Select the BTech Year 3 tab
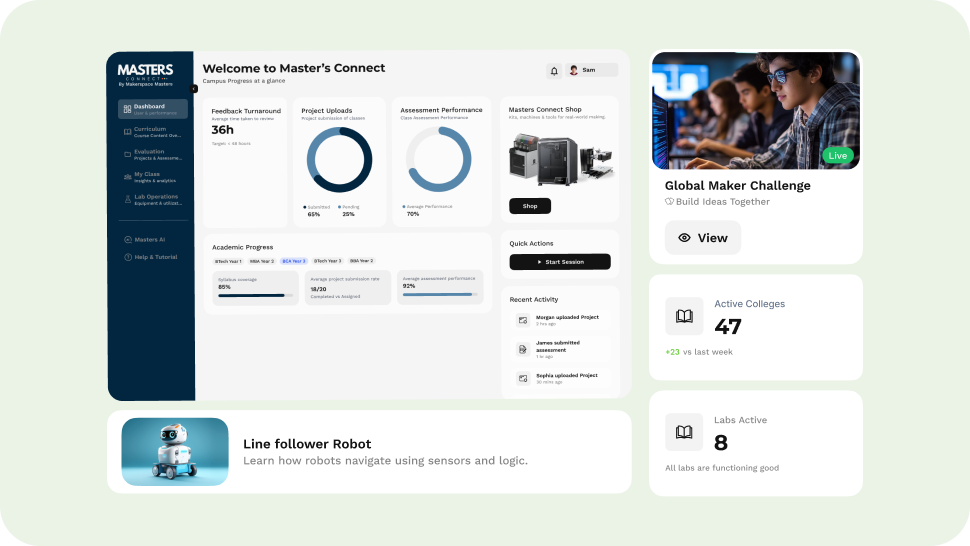 327,261
